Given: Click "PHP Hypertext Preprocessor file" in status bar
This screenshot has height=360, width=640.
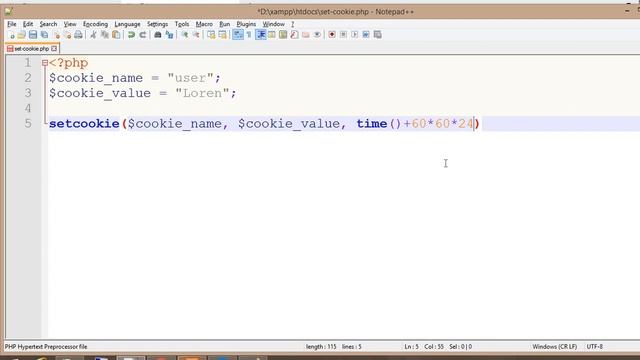Looking at the screenshot, I should point(46,347).
